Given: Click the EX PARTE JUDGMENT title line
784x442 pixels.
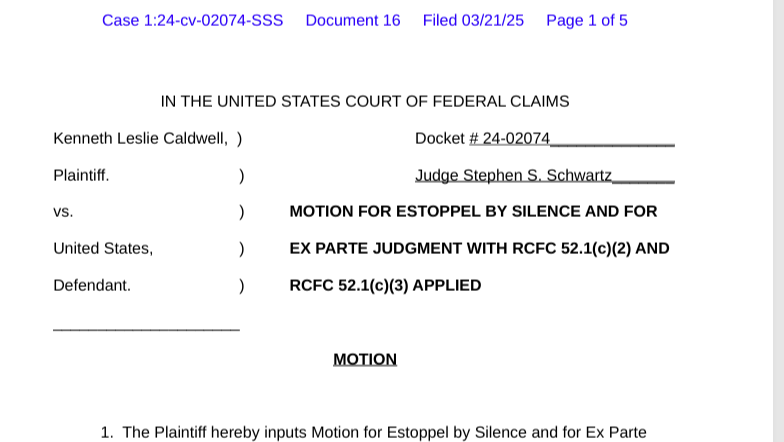Looking at the screenshot, I should click(479, 248).
